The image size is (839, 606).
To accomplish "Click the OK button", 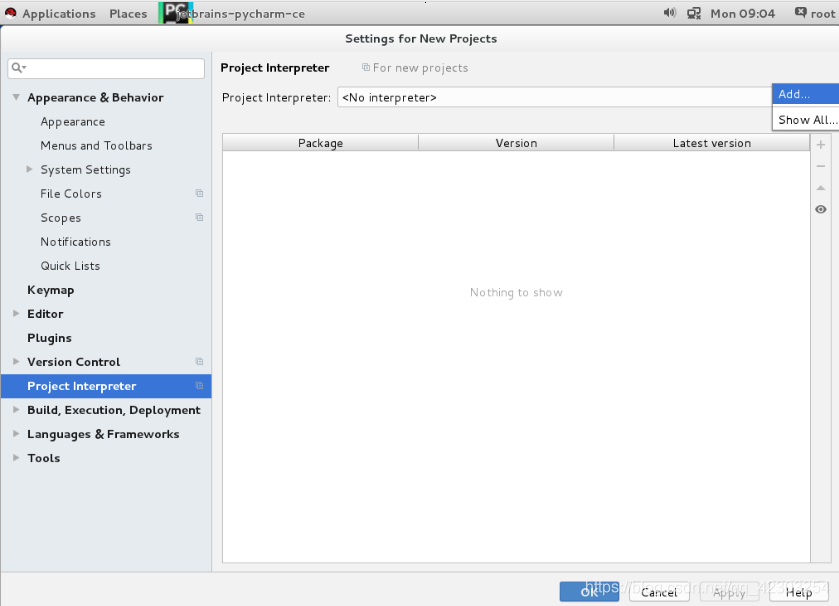I will pyautogui.click(x=589, y=592).
